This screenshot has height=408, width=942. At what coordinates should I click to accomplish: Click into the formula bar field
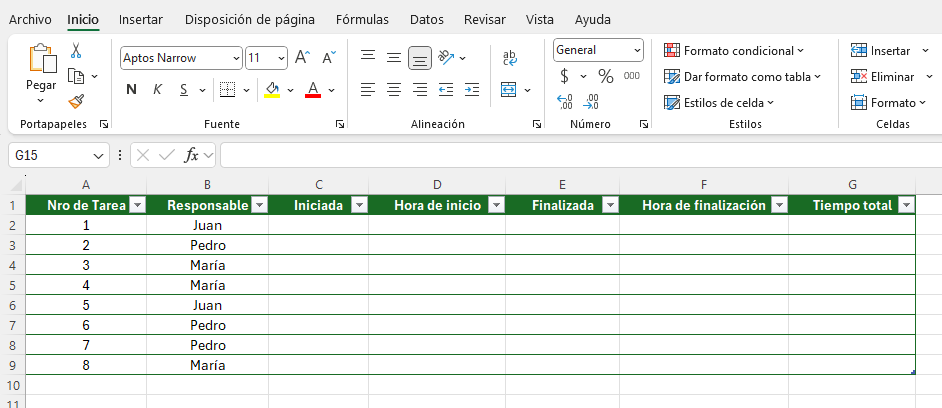(x=581, y=156)
